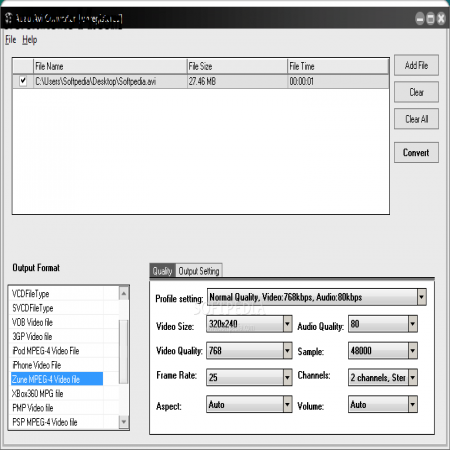The width and height of the screenshot is (450, 450).
Task: Switch to the Output Setting tab
Action: click(x=199, y=271)
